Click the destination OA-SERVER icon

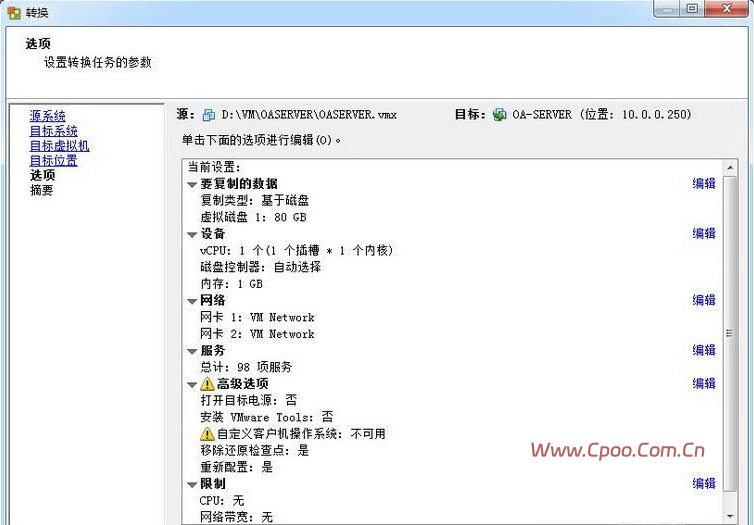click(x=500, y=115)
